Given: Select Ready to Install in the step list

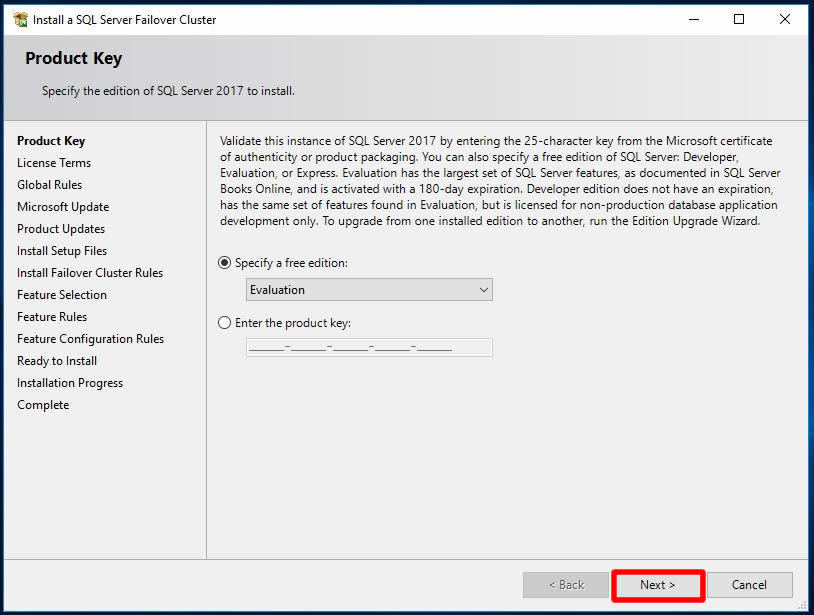Looking at the screenshot, I should (57, 361).
